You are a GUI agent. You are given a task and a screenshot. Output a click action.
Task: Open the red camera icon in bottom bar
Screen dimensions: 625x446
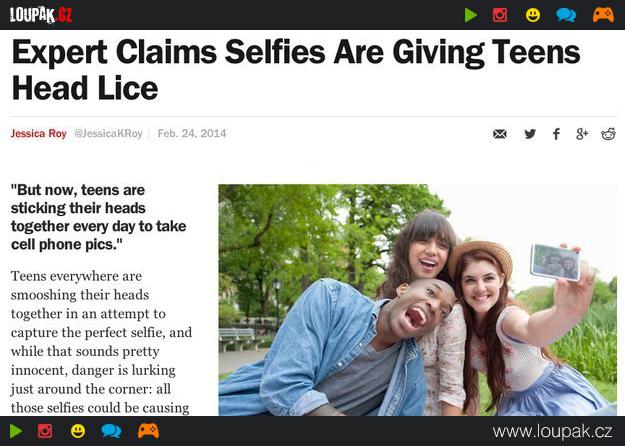coord(45,431)
